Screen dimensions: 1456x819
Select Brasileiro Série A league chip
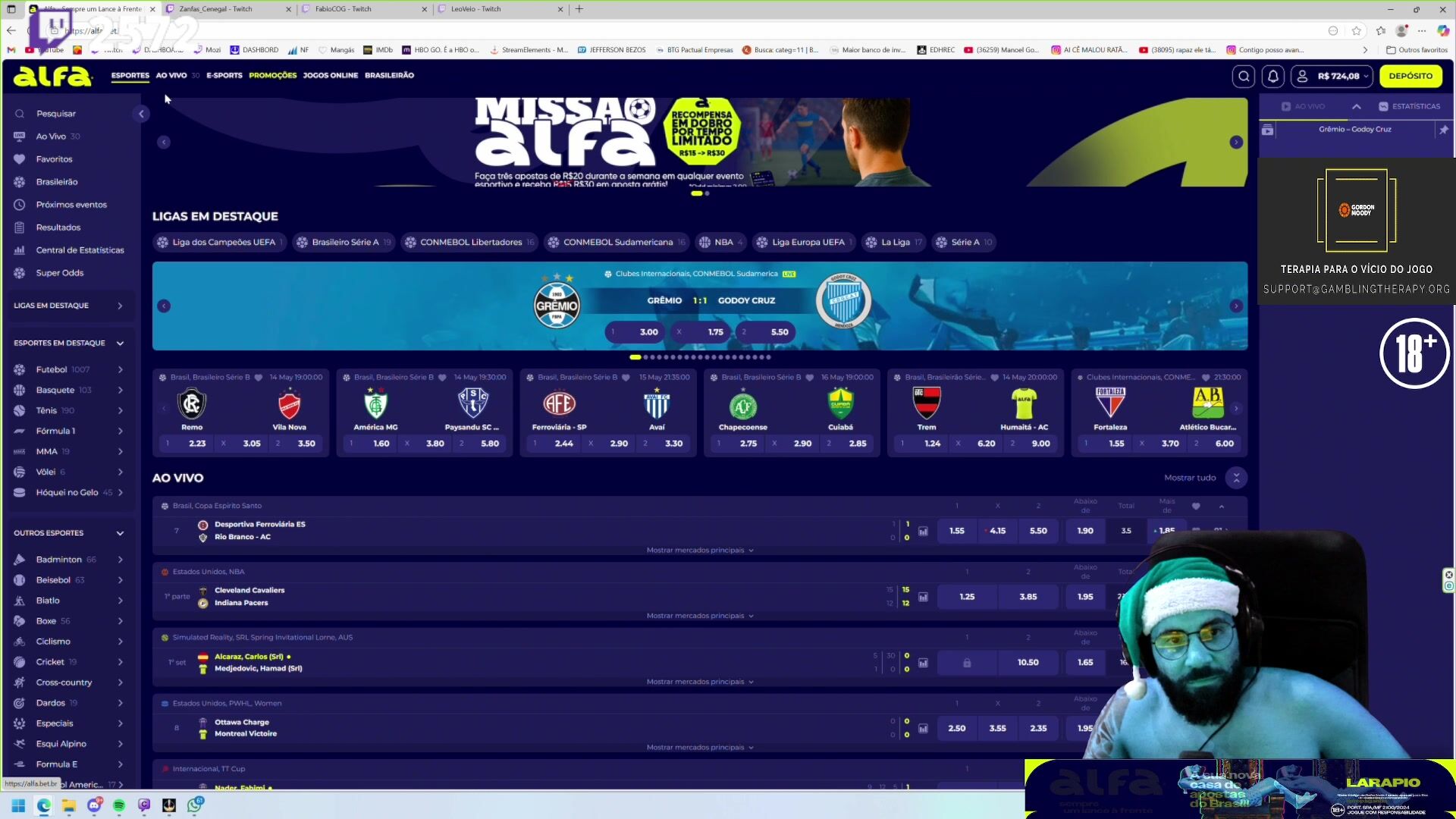(x=344, y=242)
